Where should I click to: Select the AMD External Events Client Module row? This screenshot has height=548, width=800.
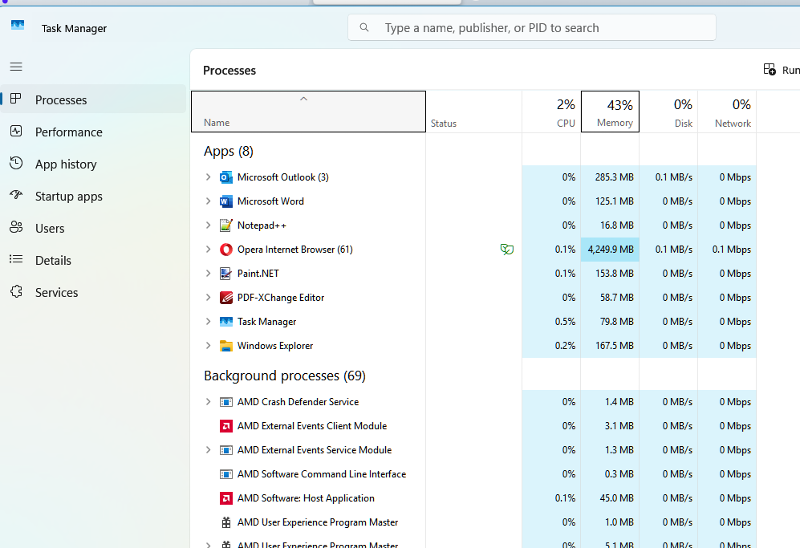click(x=473, y=426)
